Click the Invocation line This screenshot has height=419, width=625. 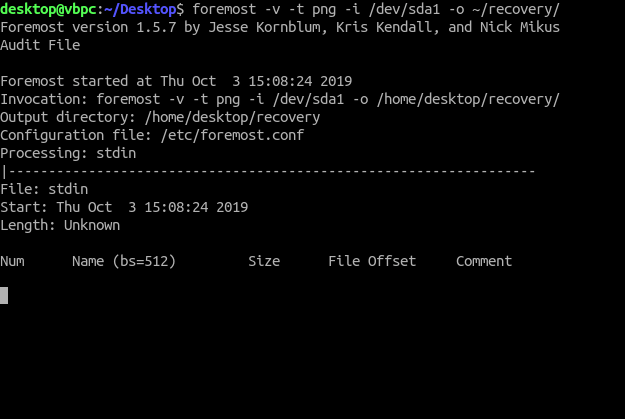(x=280, y=99)
